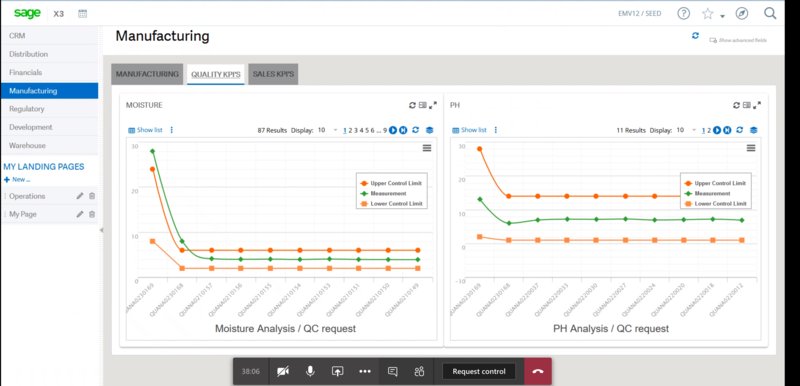This screenshot has height=386, width=800.
Task: Go to next MOISTURE results page
Action: (x=393, y=130)
